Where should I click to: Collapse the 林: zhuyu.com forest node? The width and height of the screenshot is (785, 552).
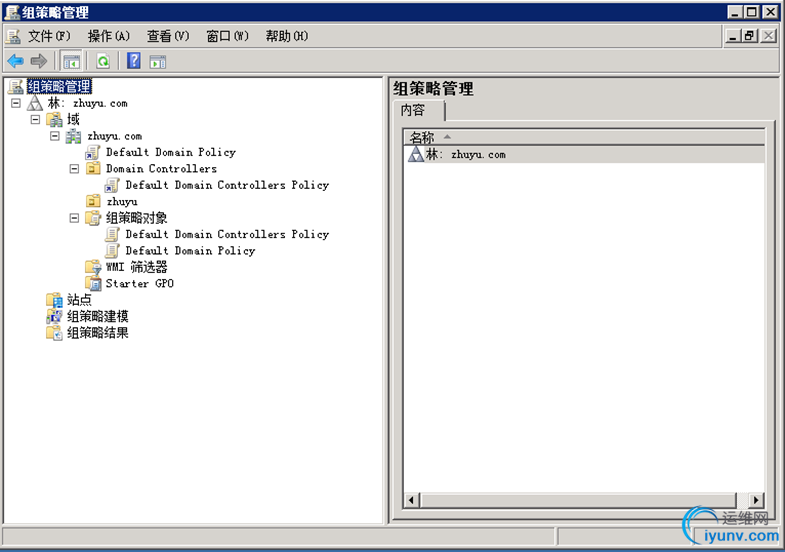(16, 103)
